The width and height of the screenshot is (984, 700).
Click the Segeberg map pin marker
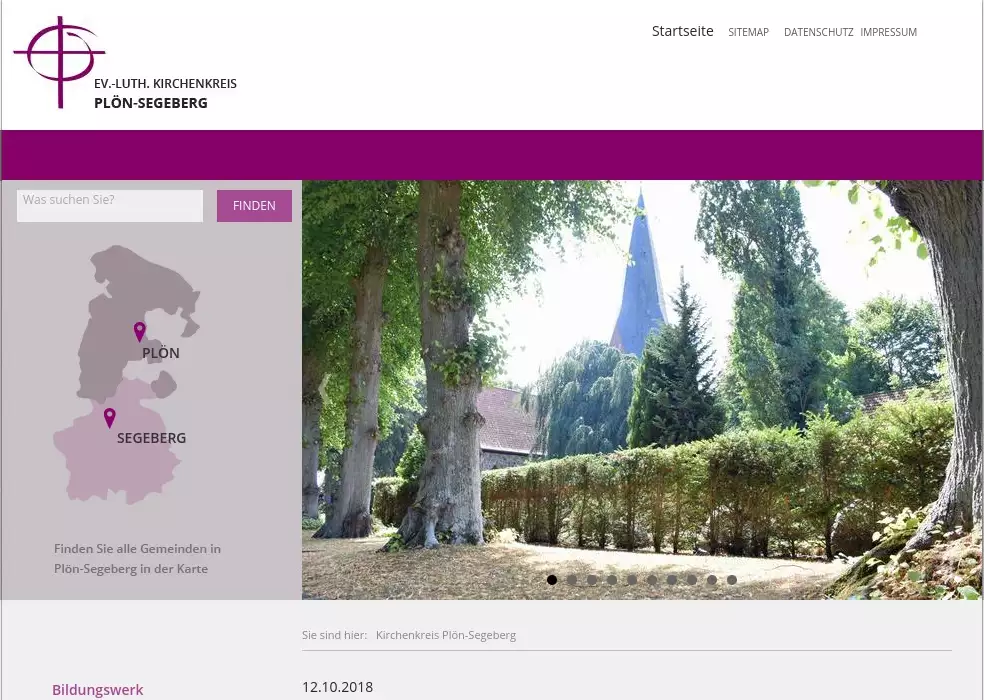point(109,417)
